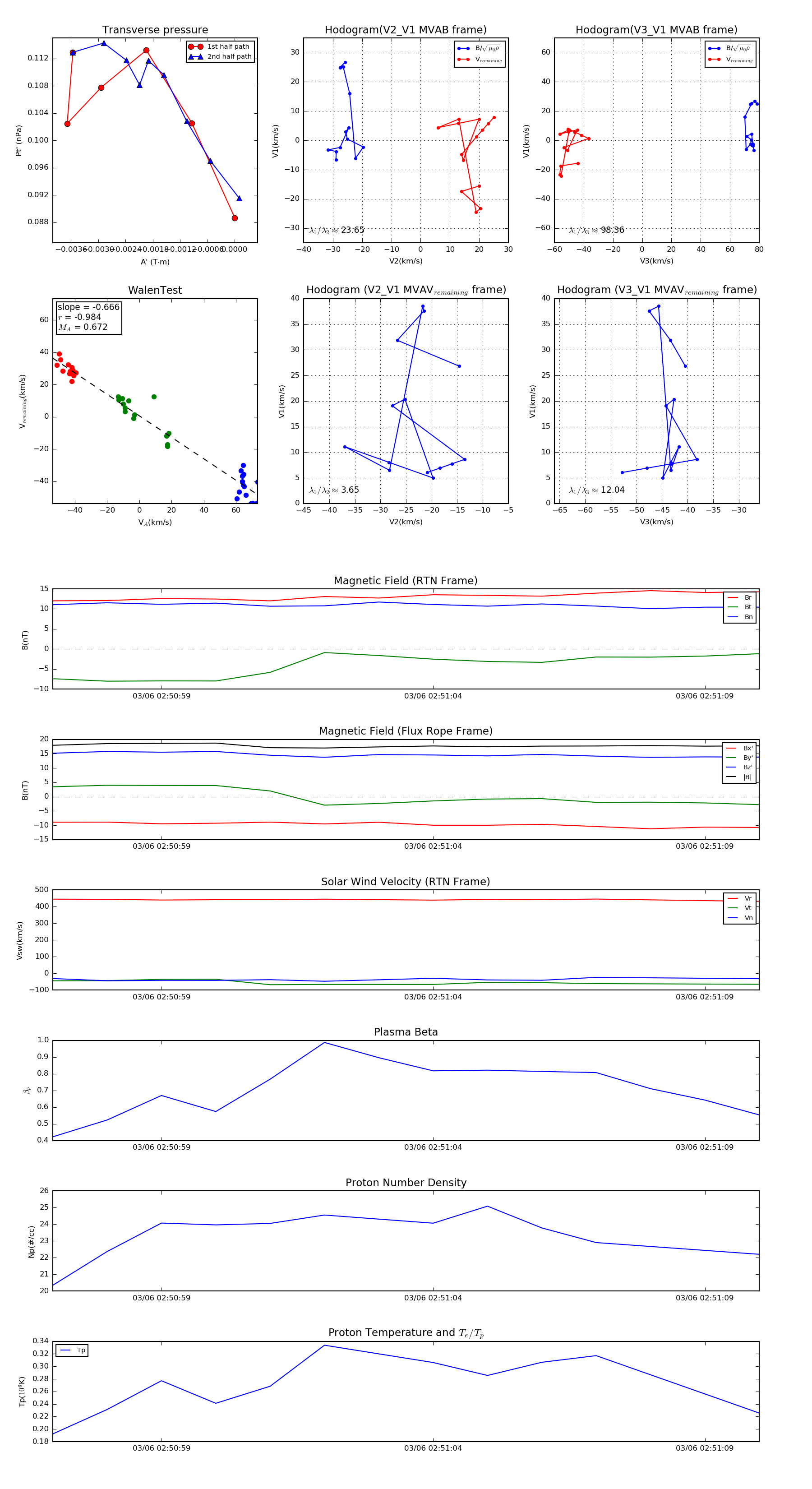812x1489 pixels.
Task: Select the 'Br' legend entry
Action: 740,598
